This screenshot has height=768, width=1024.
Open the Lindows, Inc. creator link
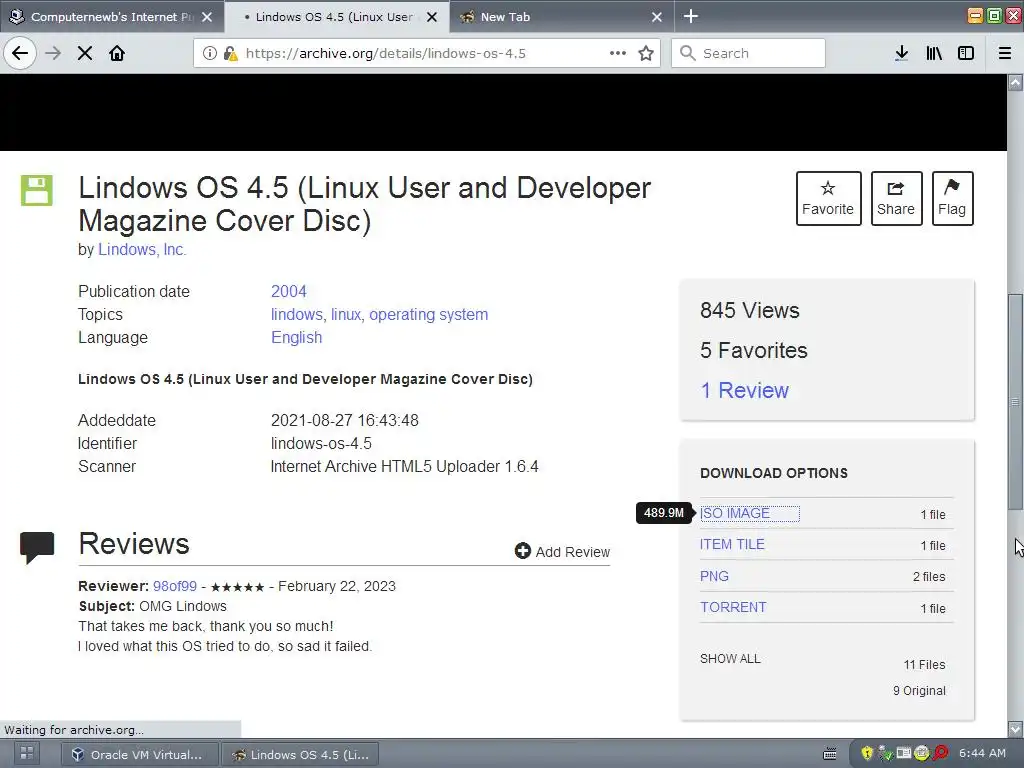142,249
